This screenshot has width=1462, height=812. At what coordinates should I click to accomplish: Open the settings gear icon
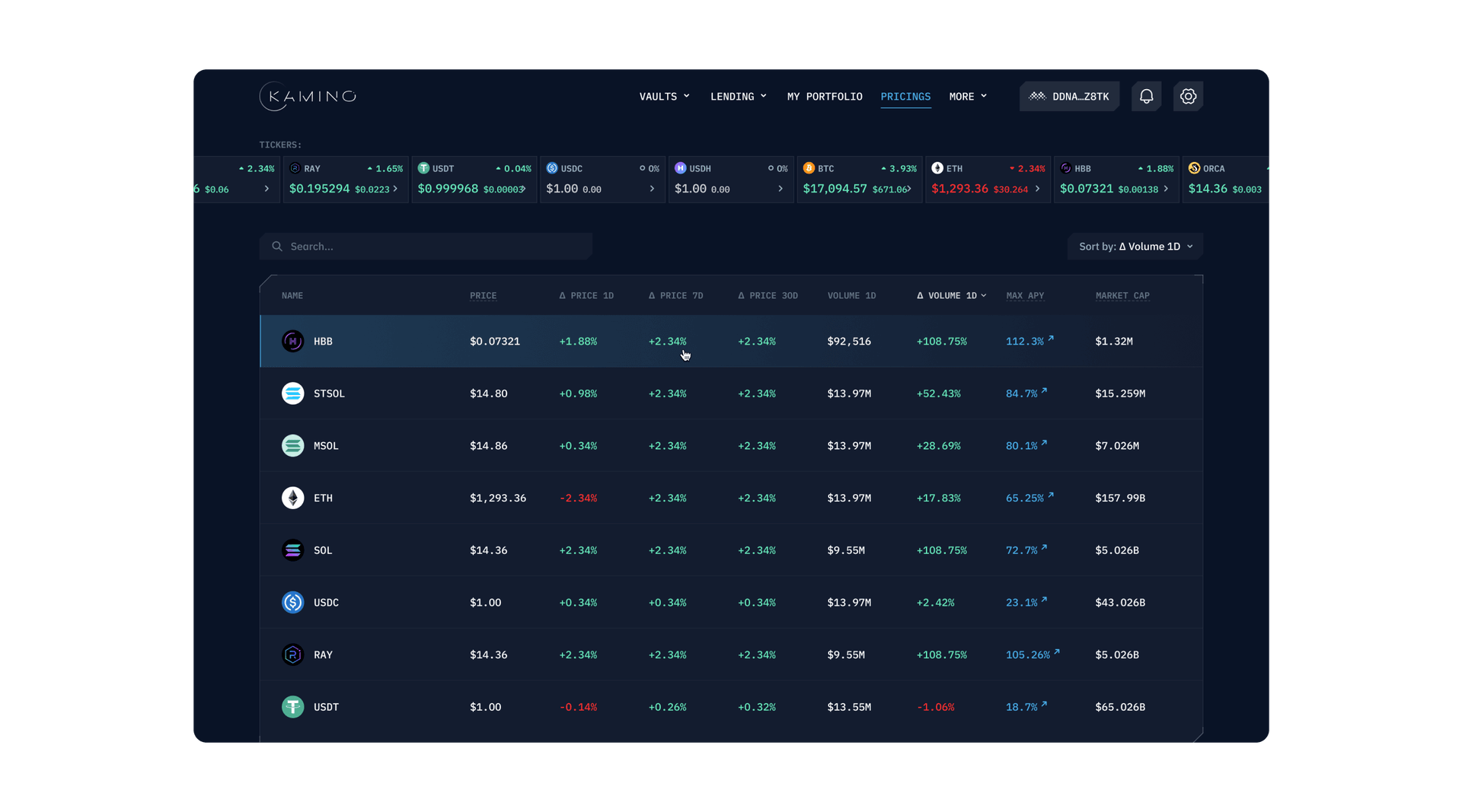click(1188, 97)
